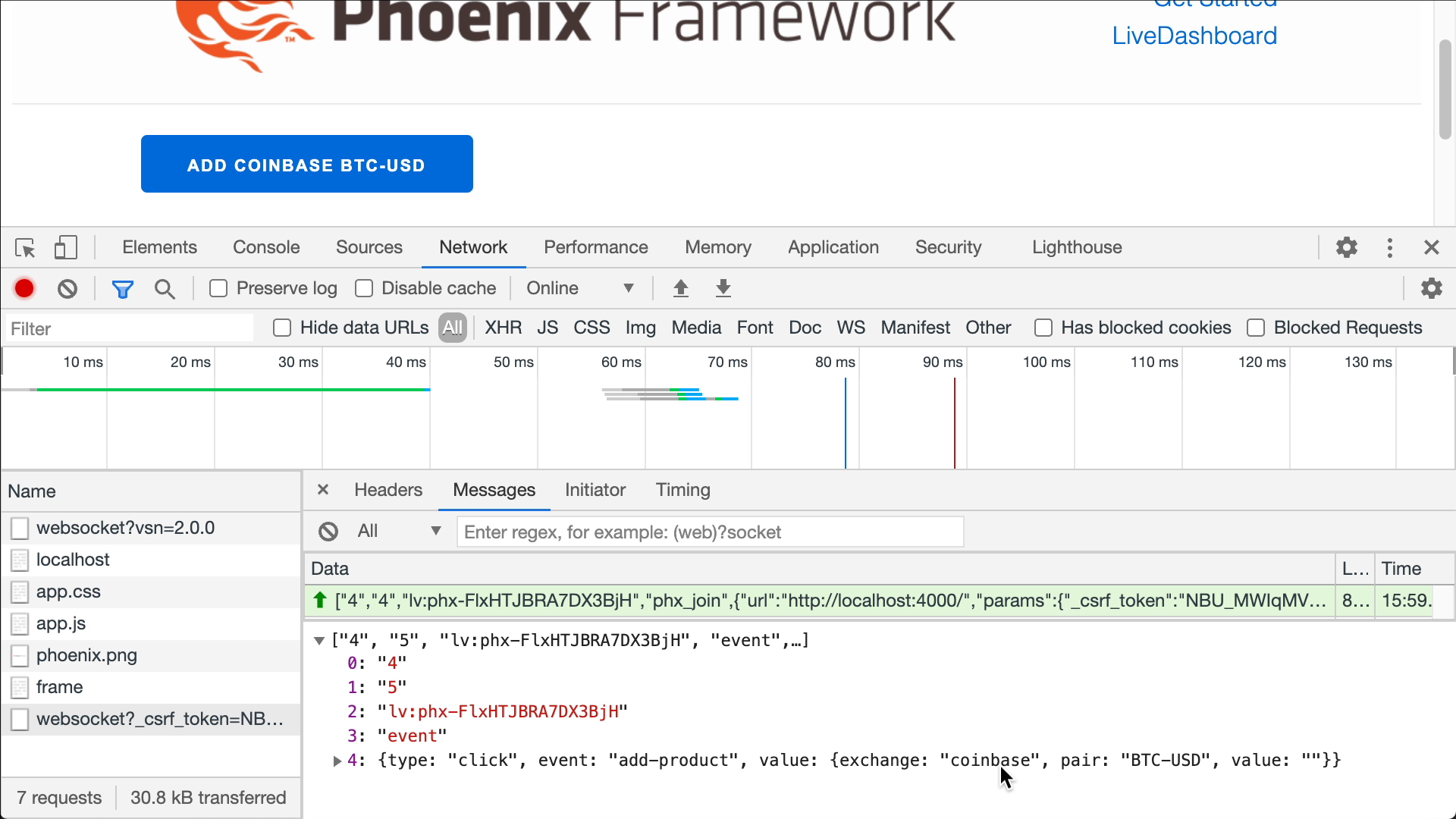
Task: Open the Performance tab
Action: 596,247
